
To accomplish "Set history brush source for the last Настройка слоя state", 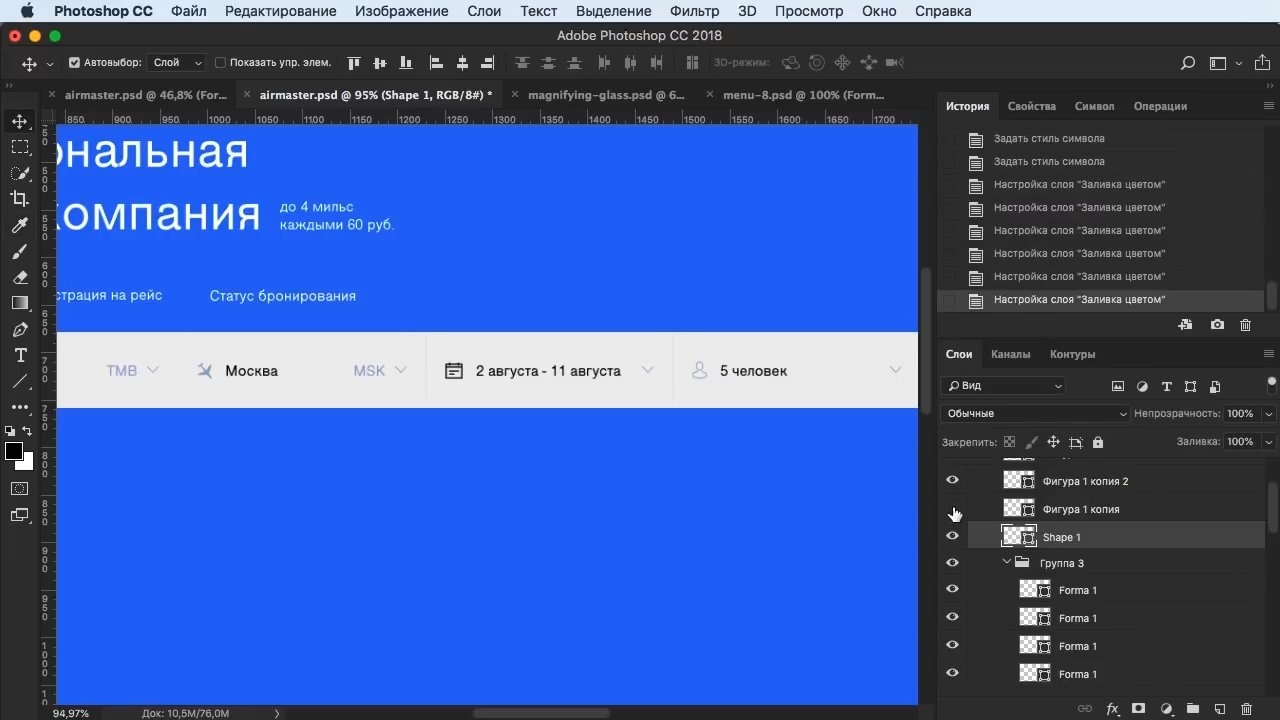I will tap(950, 300).
